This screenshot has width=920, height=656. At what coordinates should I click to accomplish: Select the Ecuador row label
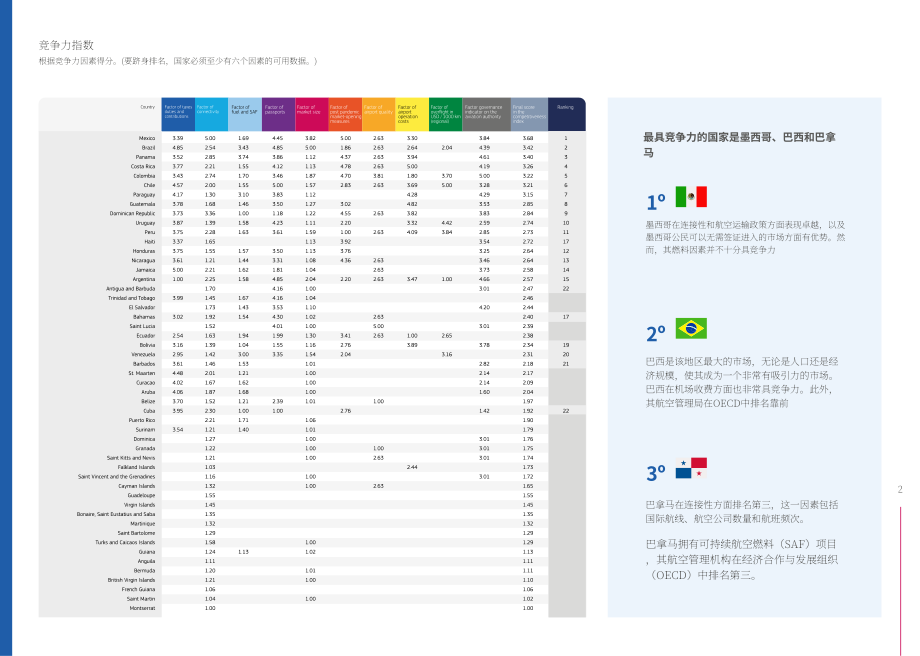coord(146,336)
